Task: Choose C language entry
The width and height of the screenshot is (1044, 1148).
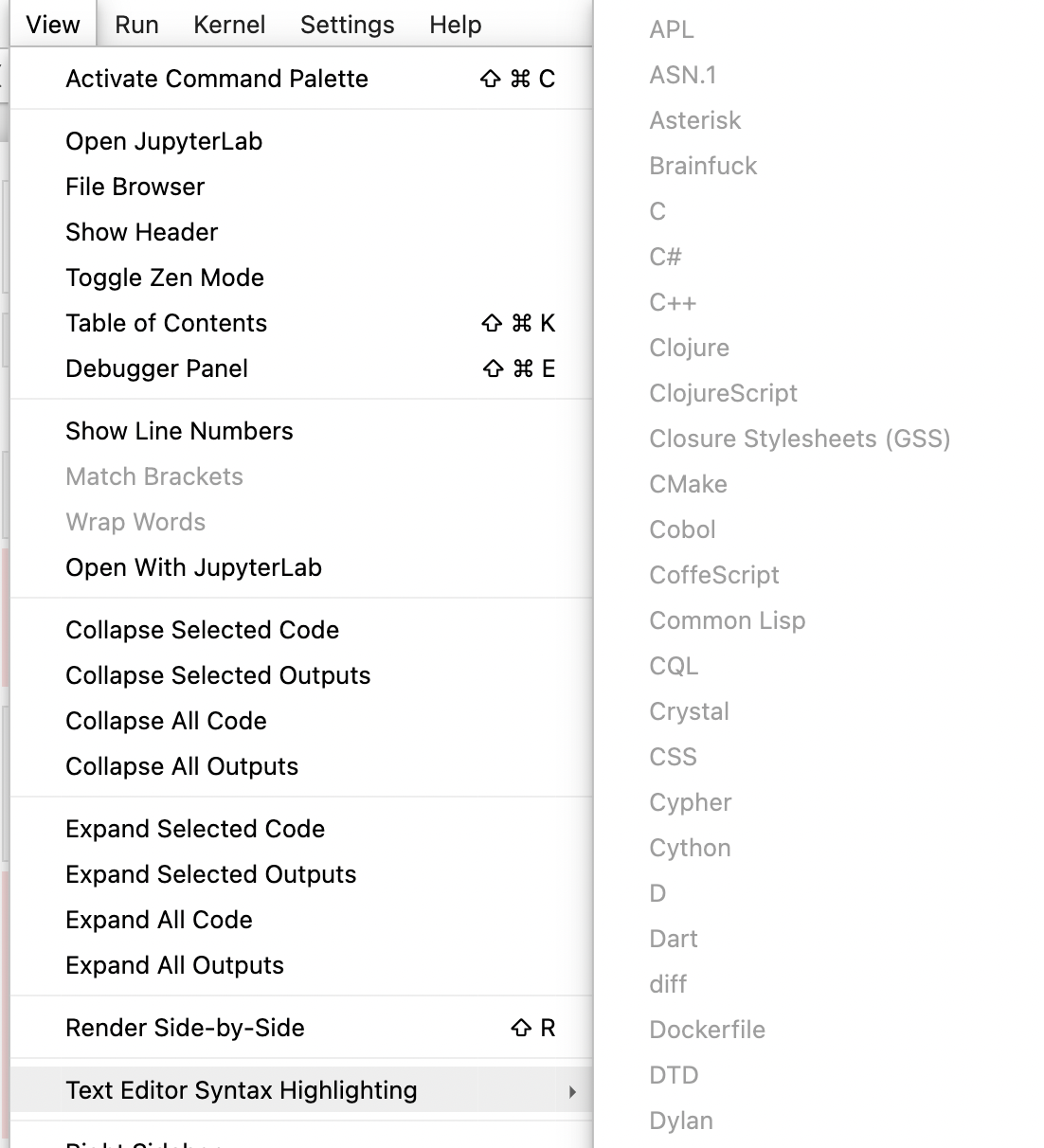Action: tap(657, 211)
